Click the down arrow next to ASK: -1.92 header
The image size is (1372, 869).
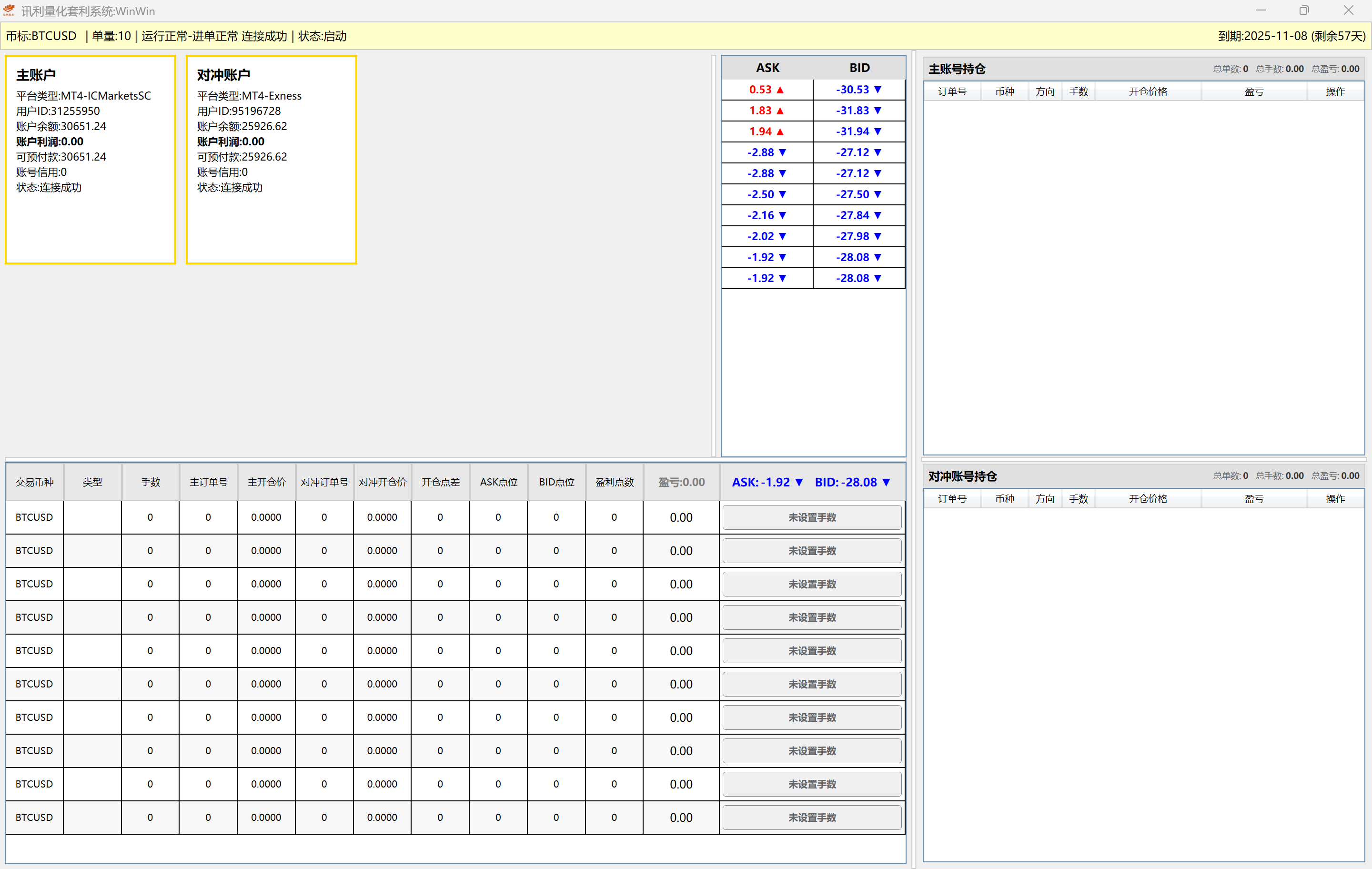point(799,482)
